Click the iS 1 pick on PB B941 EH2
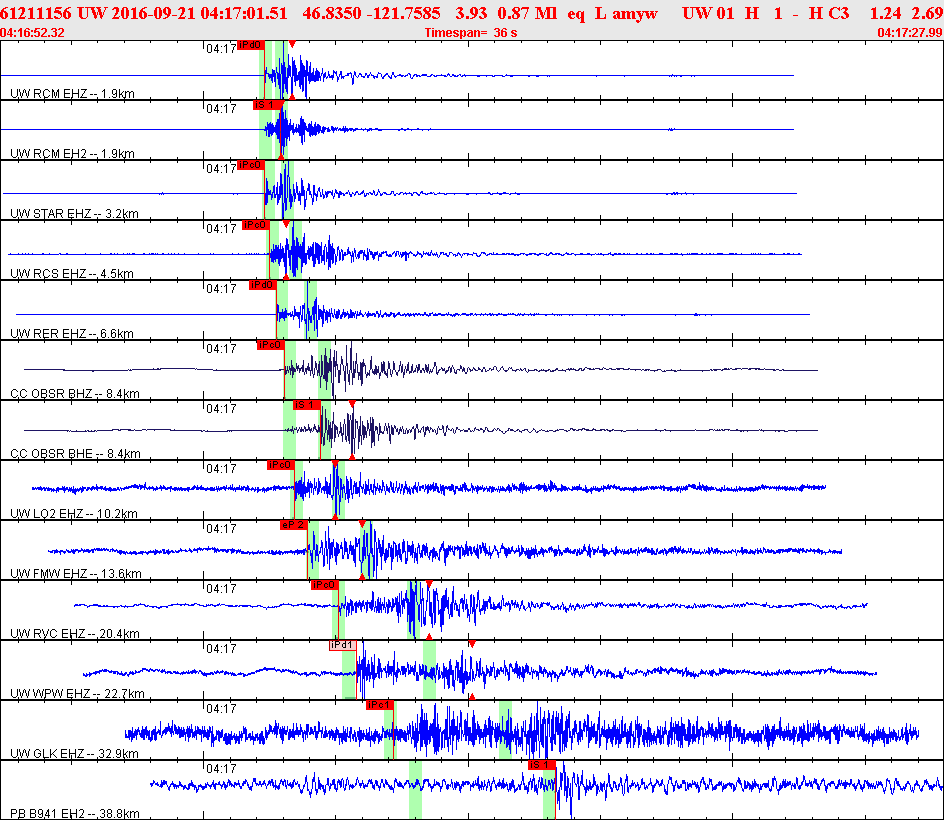The width and height of the screenshot is (944, 820). coord(541,765)
